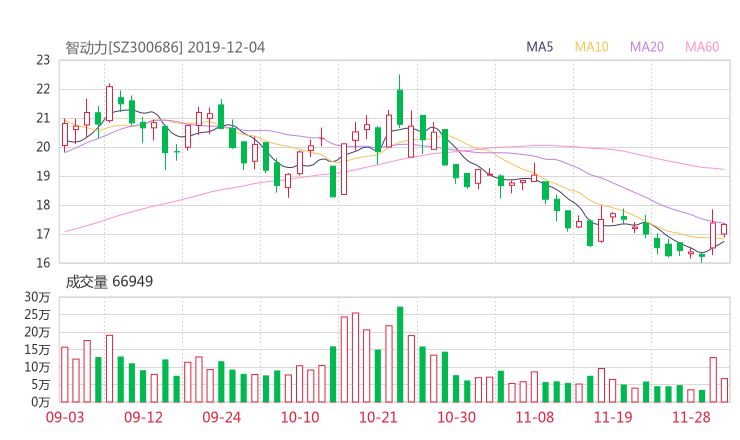The height and width of the screenshot is (440, 740).
Task: Click the 09-12 date axis label
Action: (x=143, y=417)
